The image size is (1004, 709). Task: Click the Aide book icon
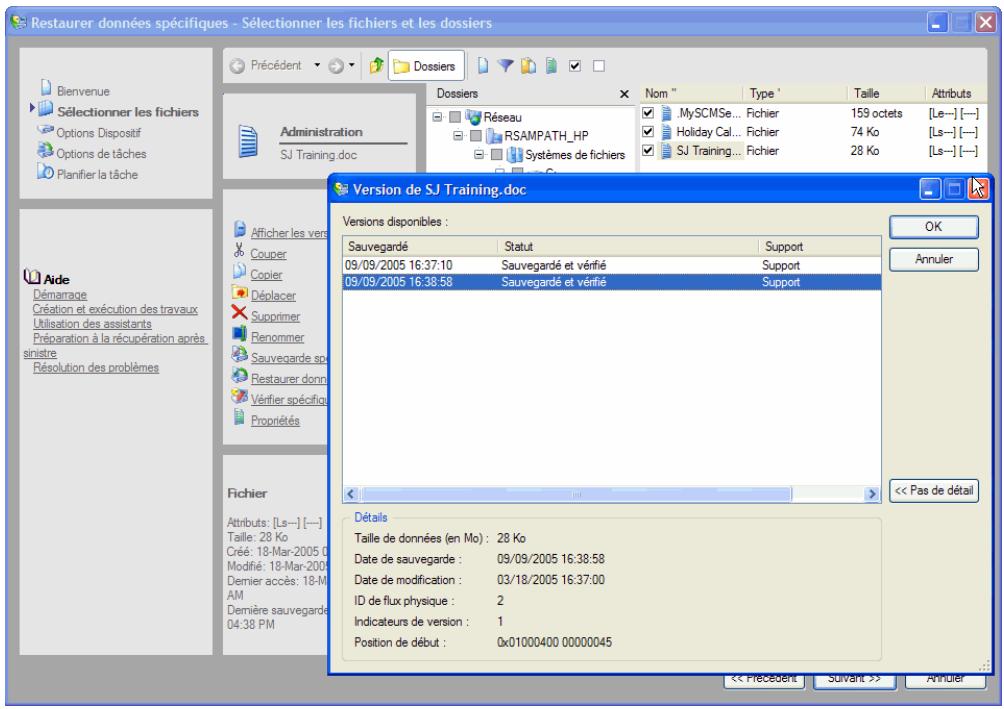click(31, 277)
